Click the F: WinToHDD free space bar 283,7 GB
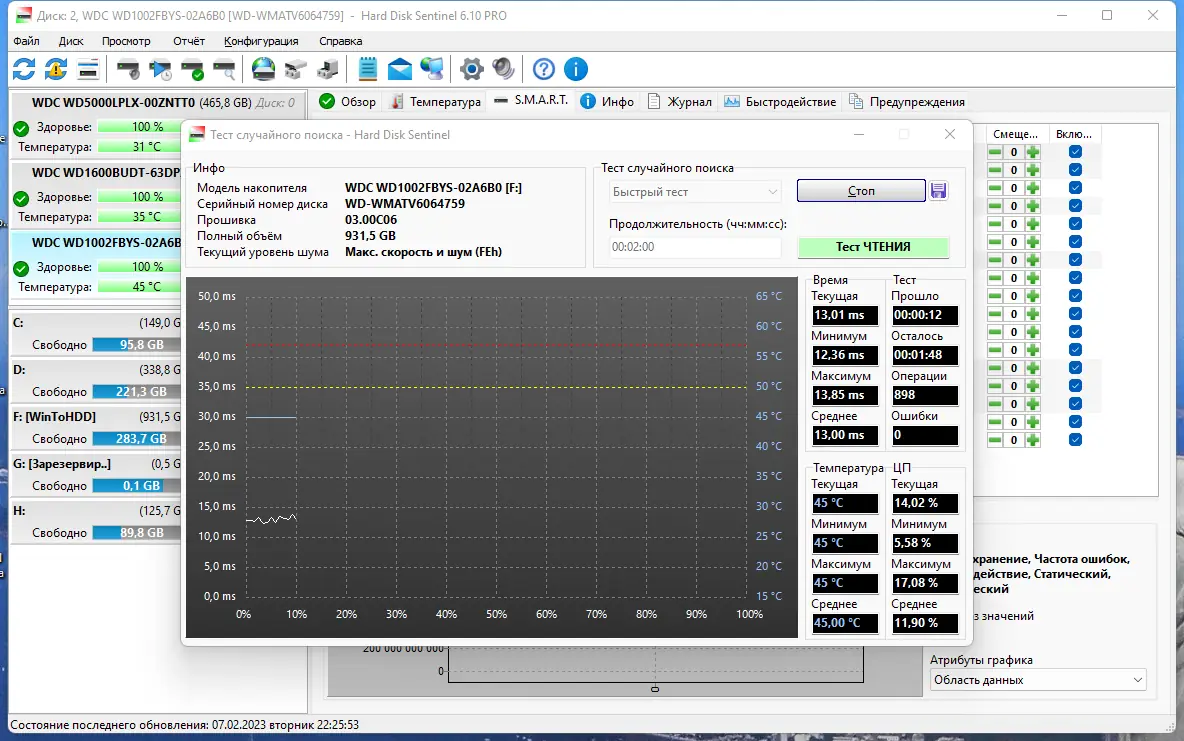The height and width of the screenshot is (741, 1184). (137, 438)
